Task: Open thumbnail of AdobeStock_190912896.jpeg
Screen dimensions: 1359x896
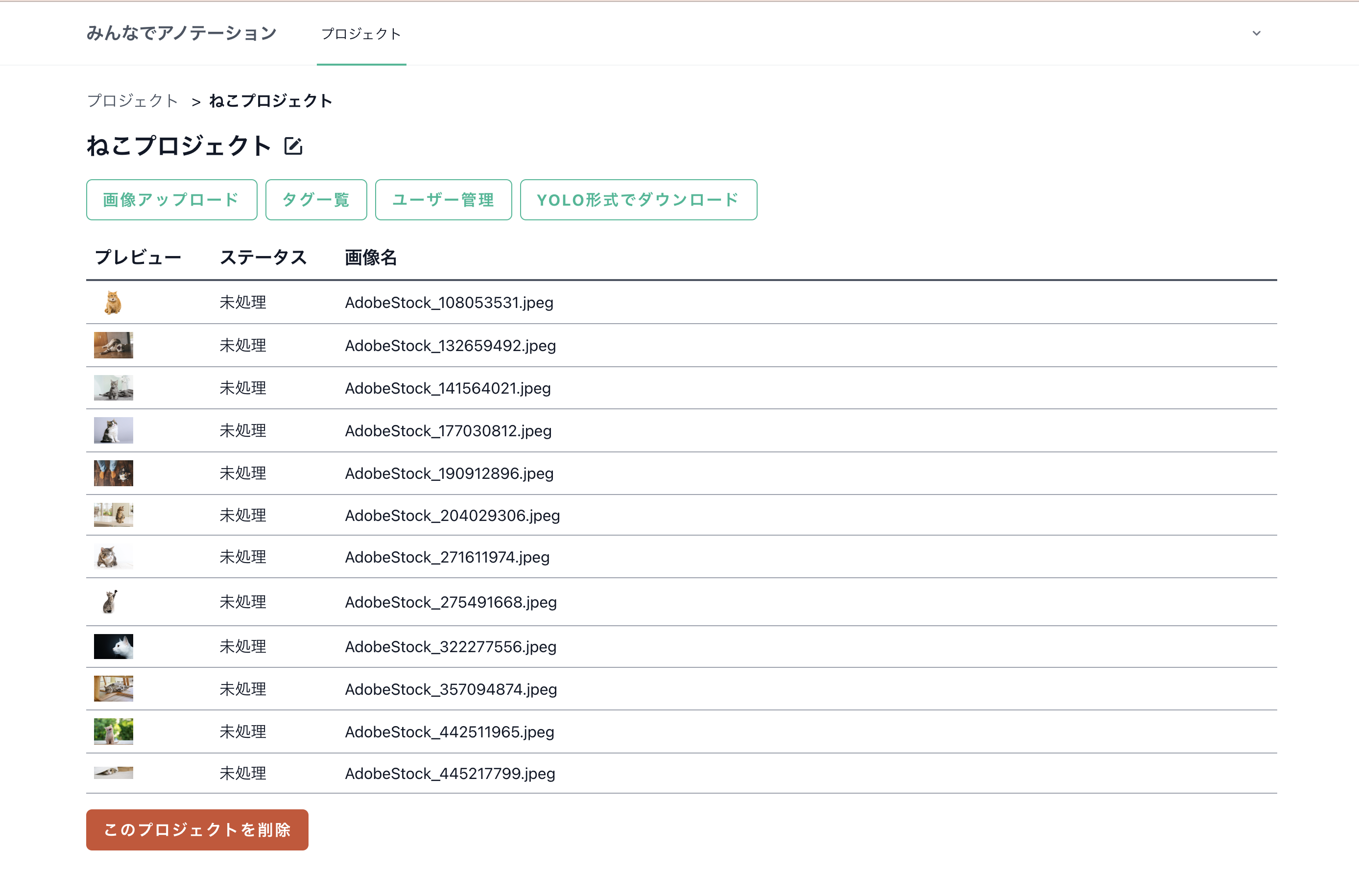Action: click(113, 473)
